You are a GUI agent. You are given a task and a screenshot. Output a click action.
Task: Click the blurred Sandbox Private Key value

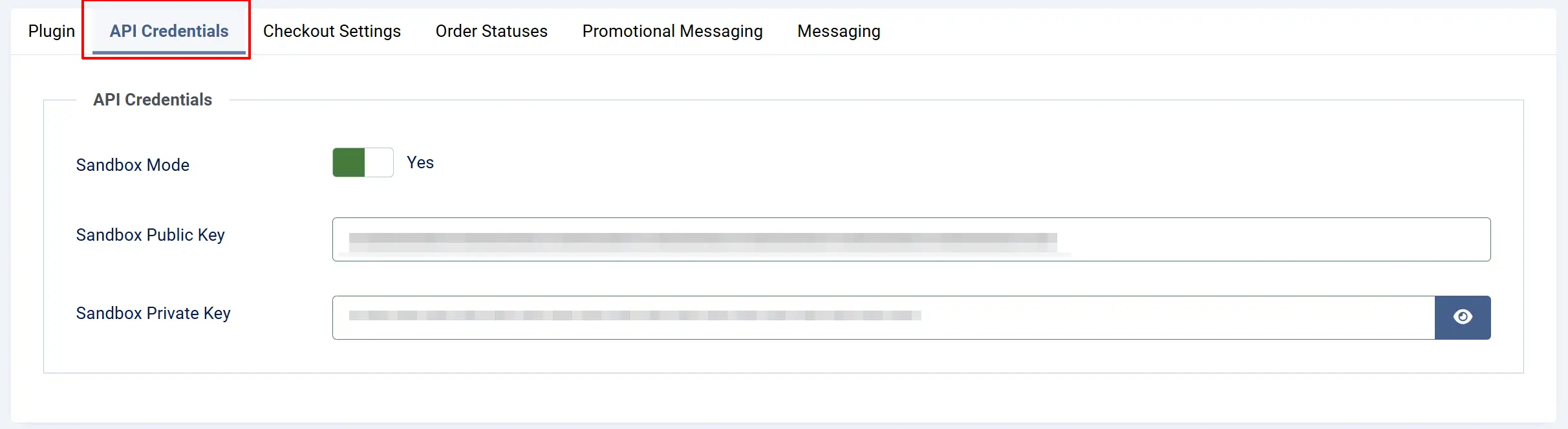[x=635, y=316]
